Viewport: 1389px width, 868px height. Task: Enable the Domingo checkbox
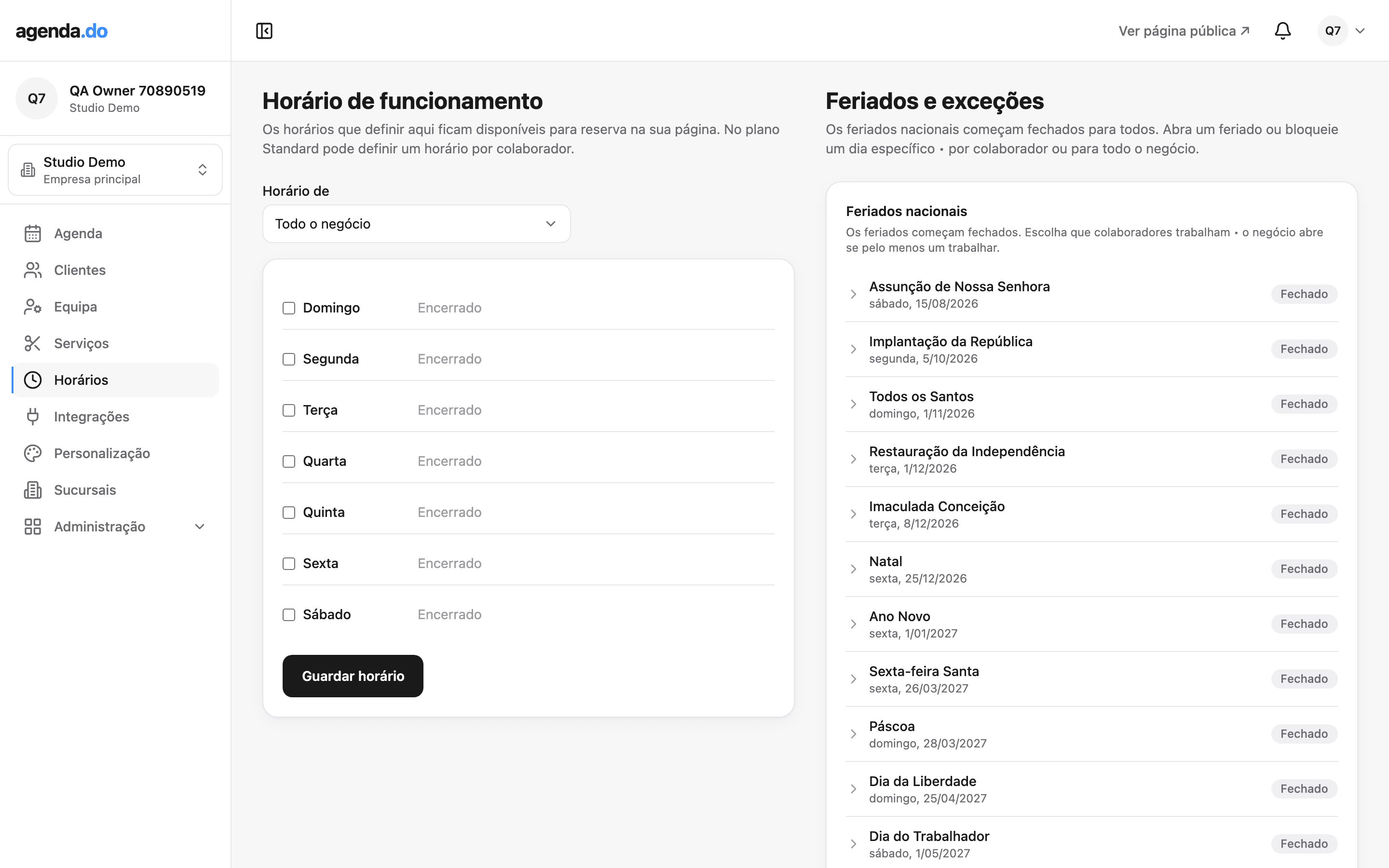[x=289, y=308]
